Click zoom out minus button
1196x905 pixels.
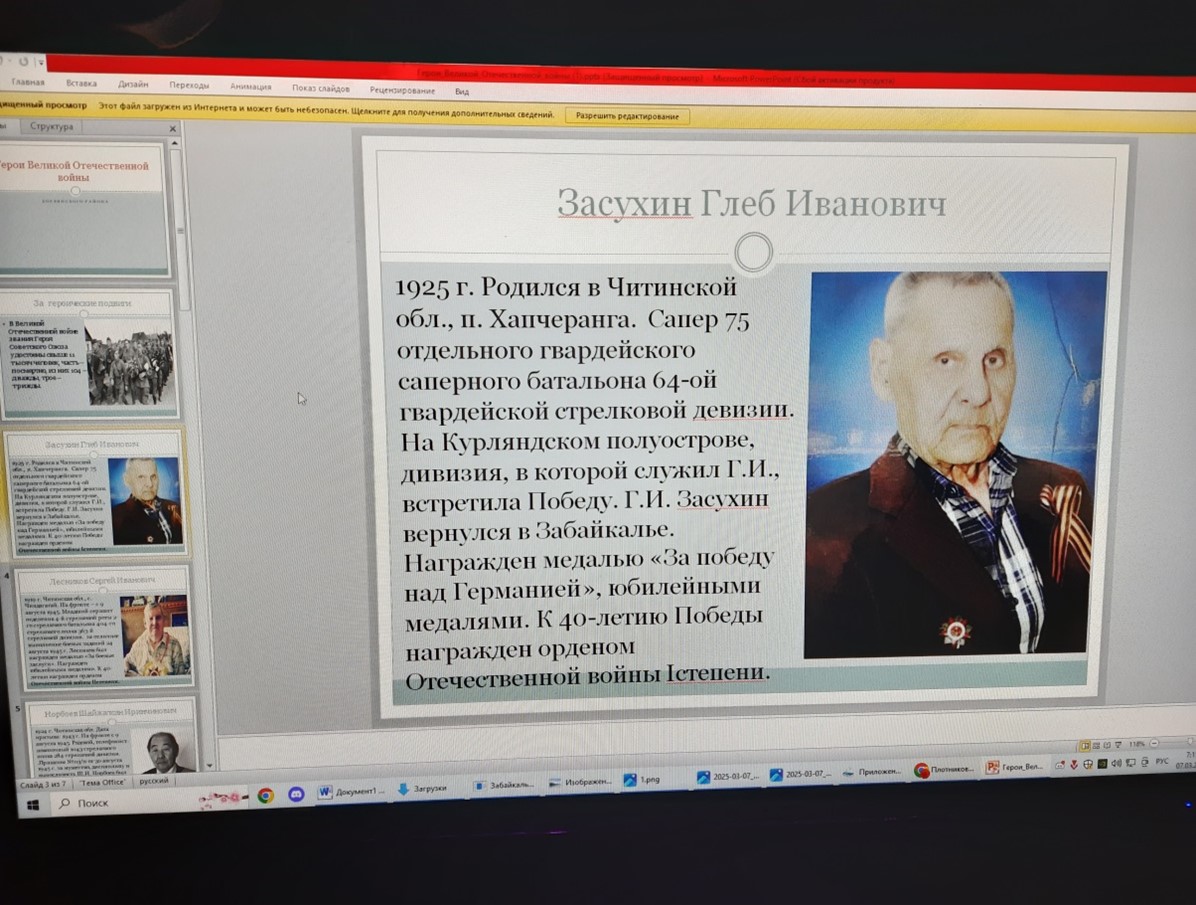(1154, 743)
